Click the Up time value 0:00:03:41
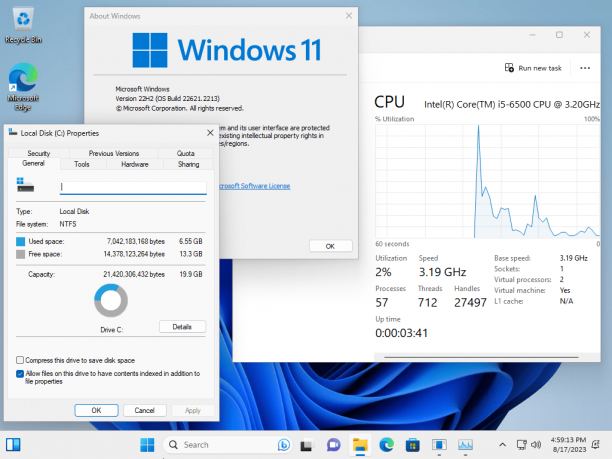Image resolution: width=612 pixels, height=459 pixels. [x=402, y=333]
